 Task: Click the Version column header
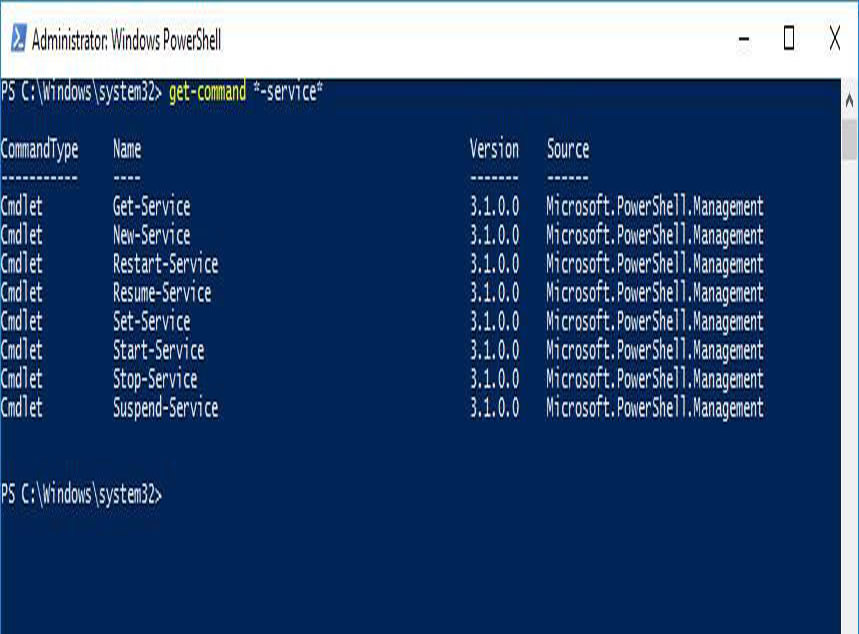494,148
